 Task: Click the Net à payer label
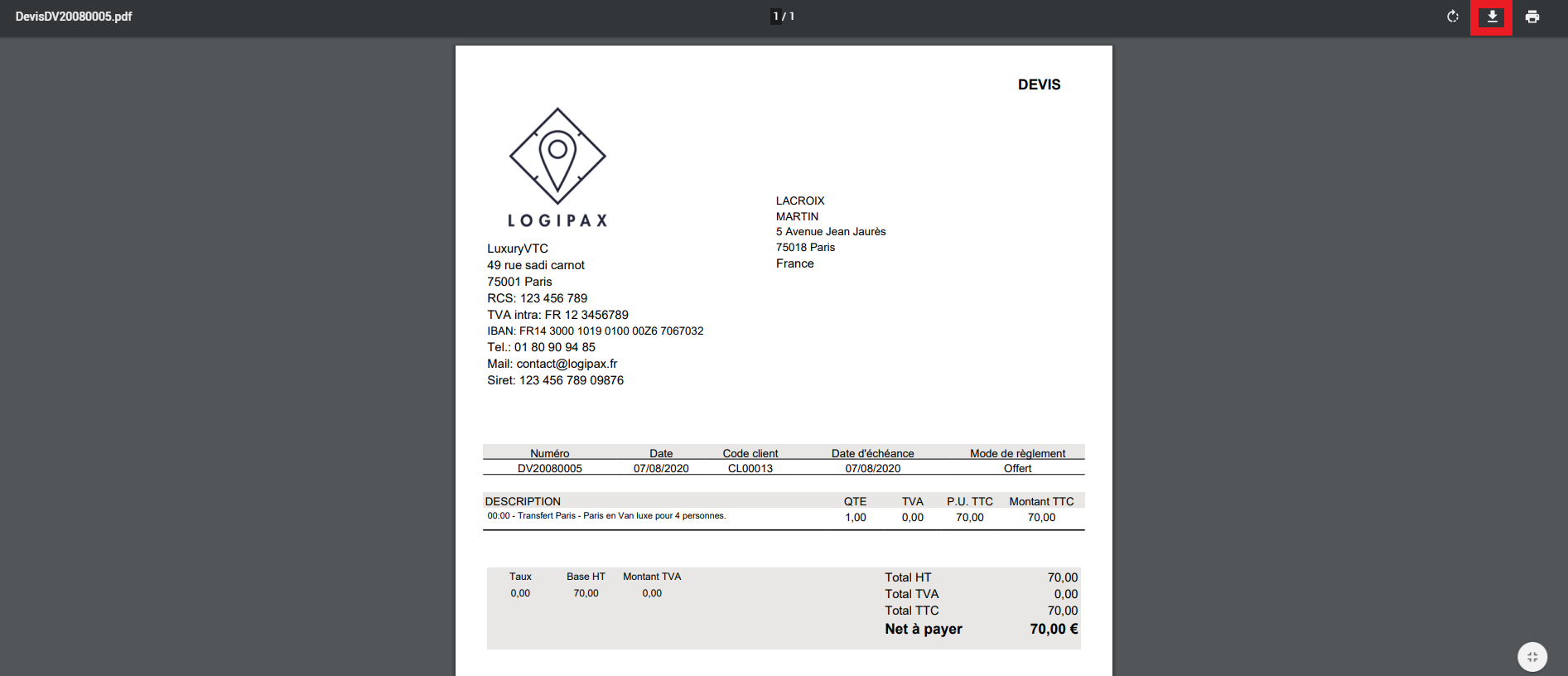pos(923,629)
